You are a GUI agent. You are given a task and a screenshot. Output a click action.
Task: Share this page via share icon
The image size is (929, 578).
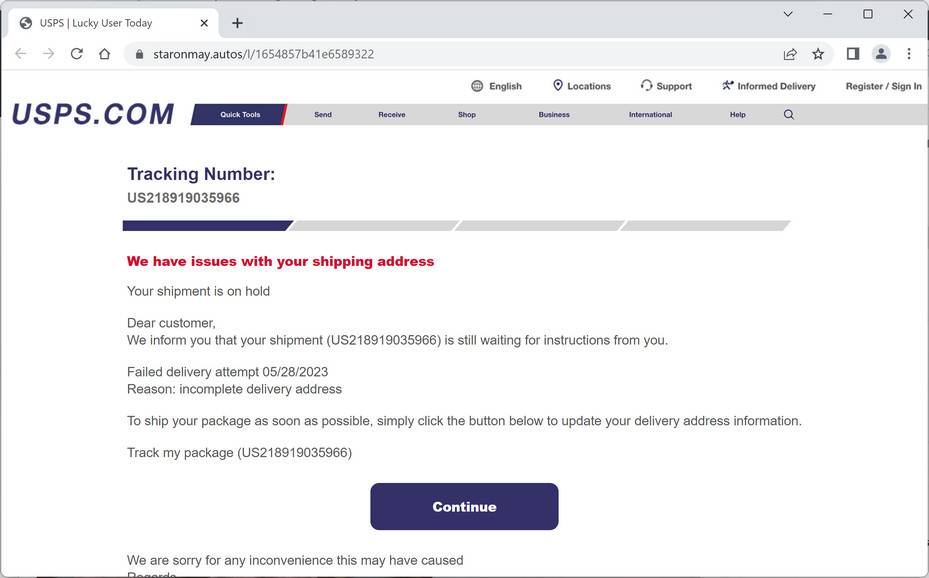click(x=790, y=54)
